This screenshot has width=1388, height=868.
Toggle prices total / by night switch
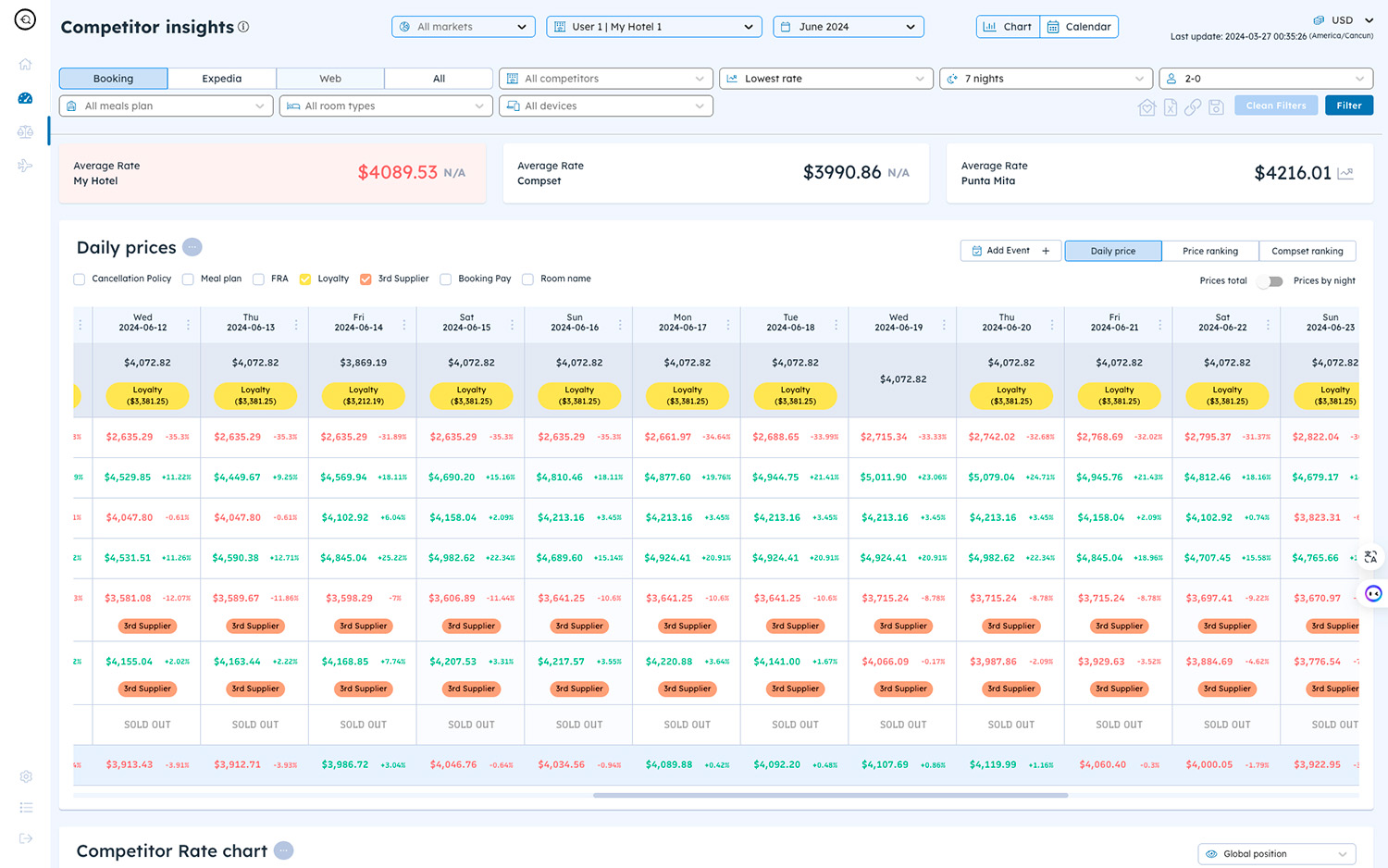click(x=1271, y=281)
